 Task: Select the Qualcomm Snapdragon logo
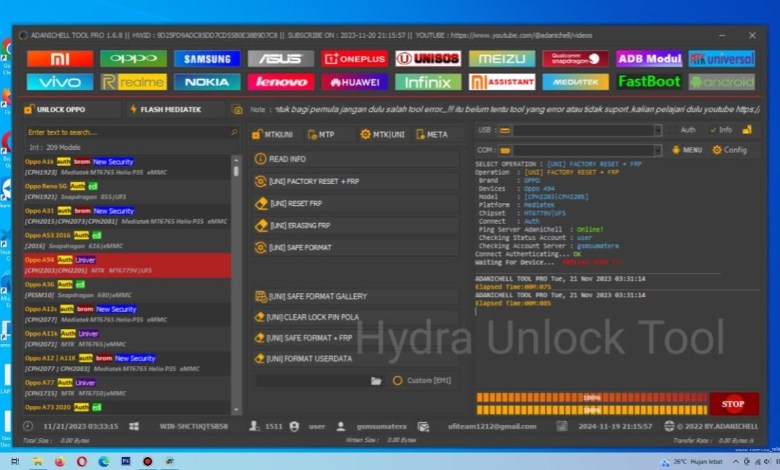[x=575, y=58]
